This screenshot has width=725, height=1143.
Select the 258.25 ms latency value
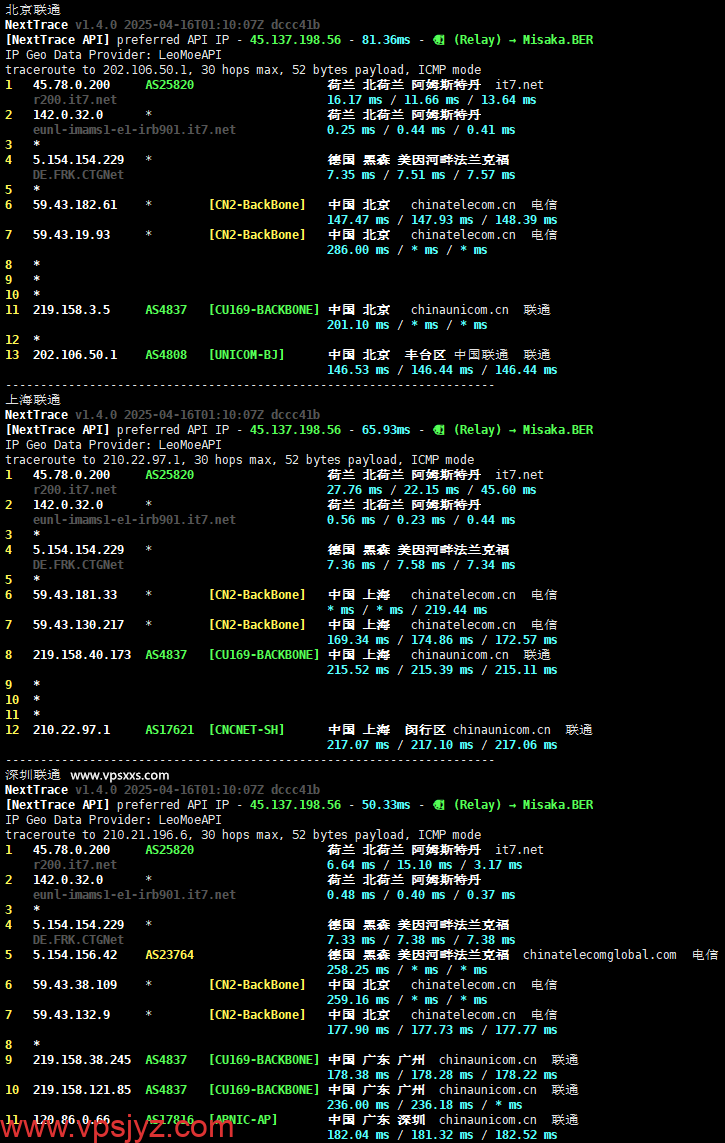[358, 970]
